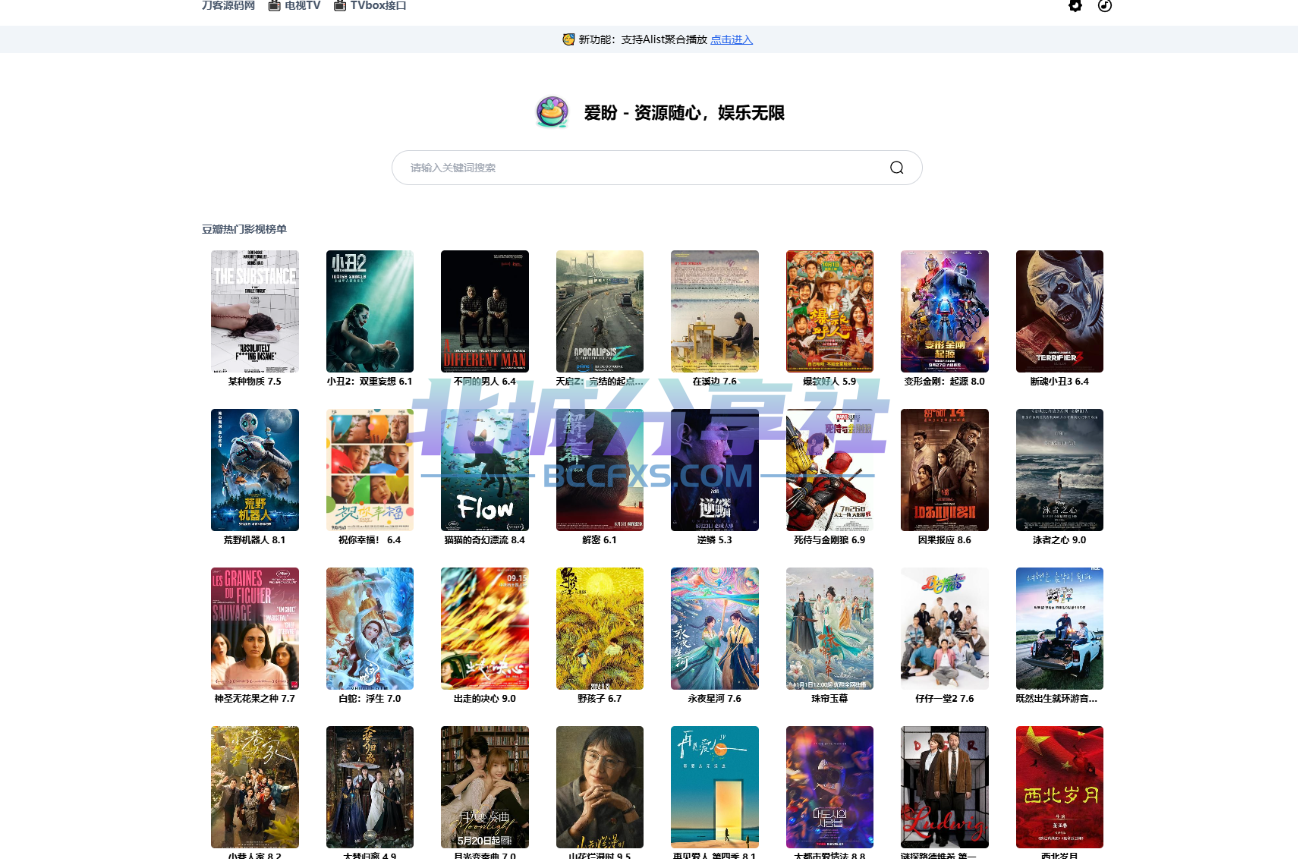Viewport: 1298px width, 859px height.
Task: Open The Substance poster 某种物质
Action: (255, 311)
